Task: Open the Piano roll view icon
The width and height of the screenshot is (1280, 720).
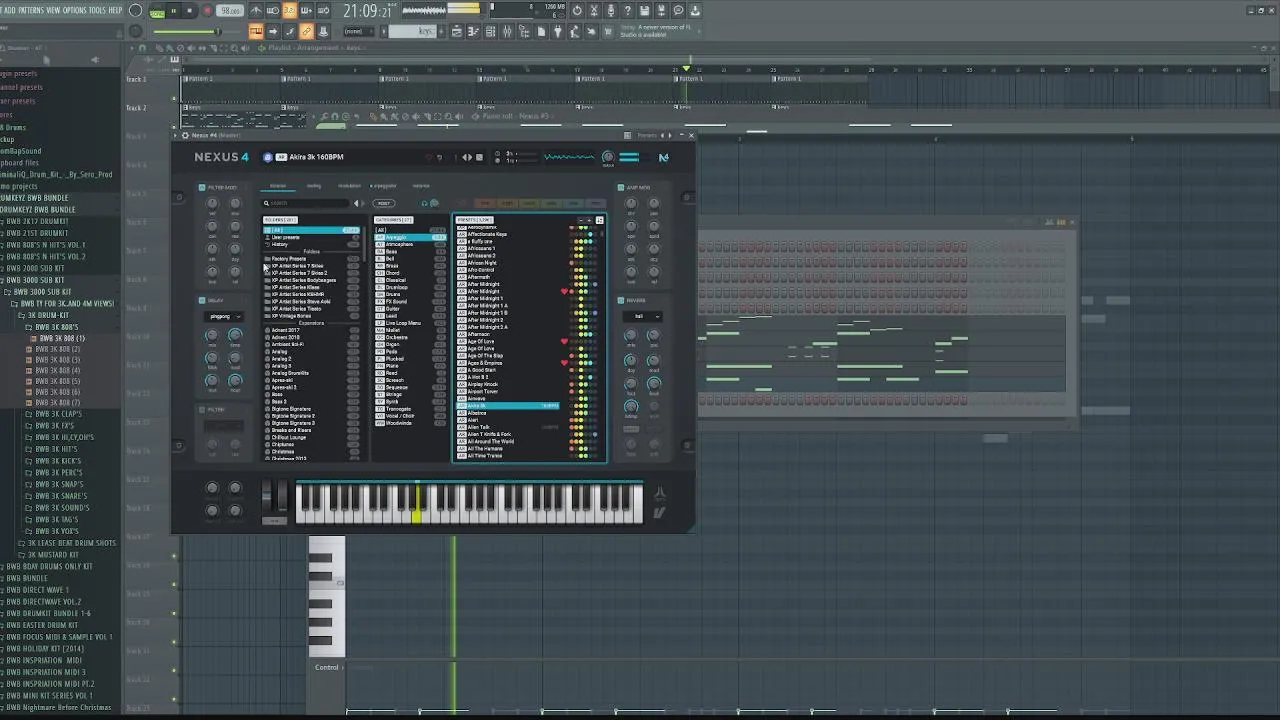Action: point(474,31)
